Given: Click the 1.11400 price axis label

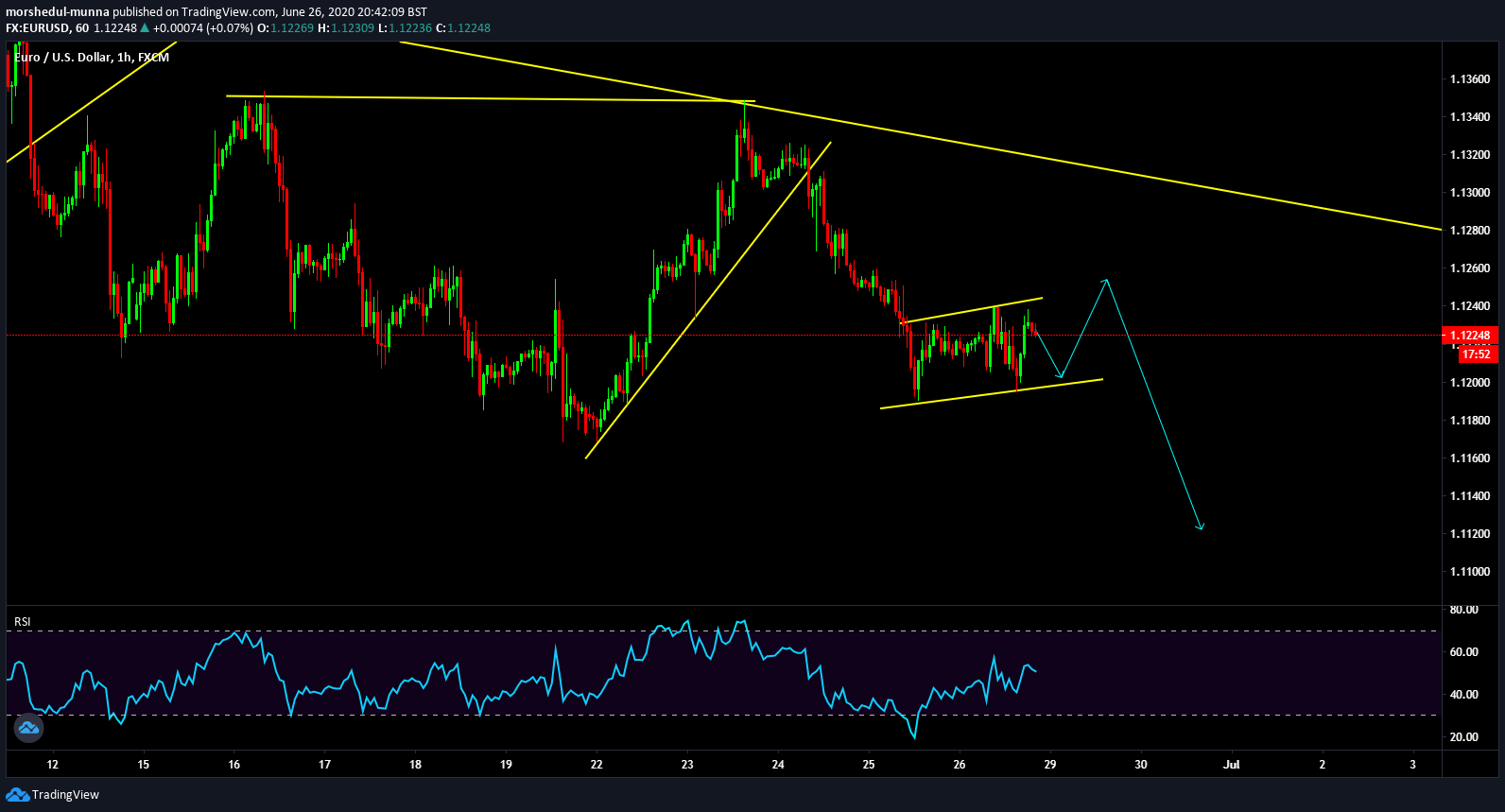Looking at the screenshot, I should point(1470,496).
